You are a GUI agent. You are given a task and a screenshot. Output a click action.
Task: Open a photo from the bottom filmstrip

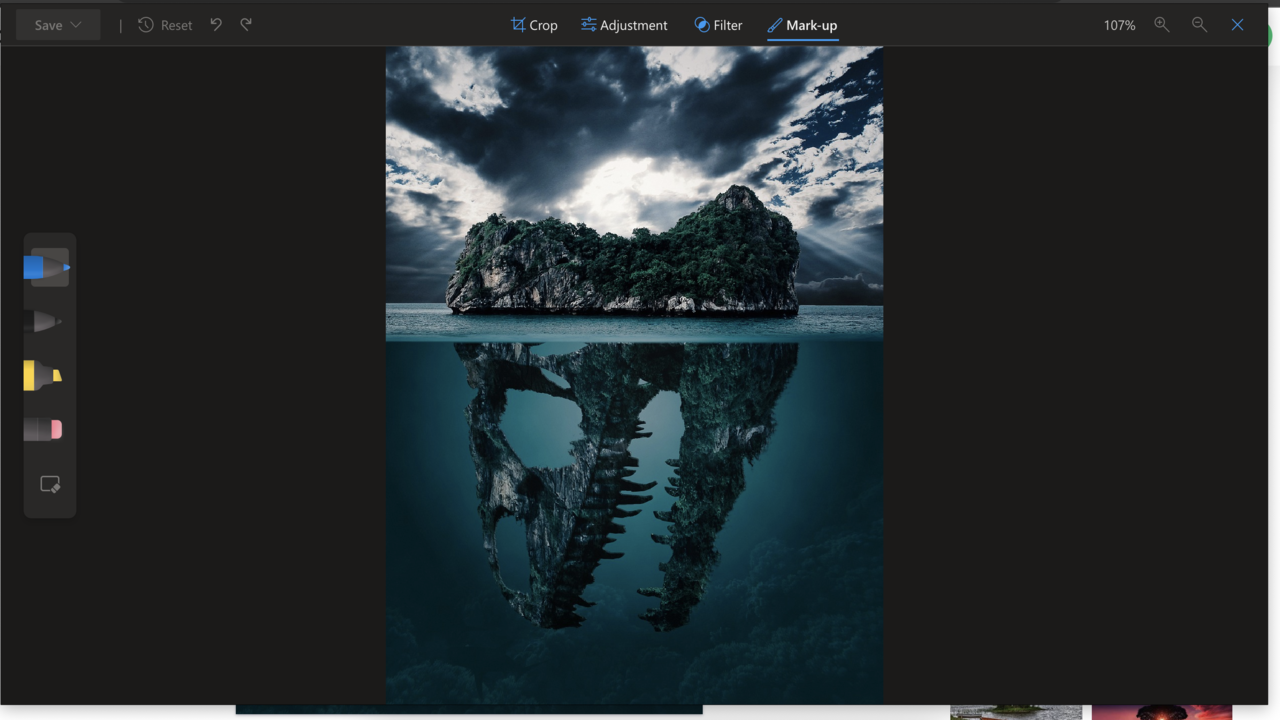point(1016,712)
